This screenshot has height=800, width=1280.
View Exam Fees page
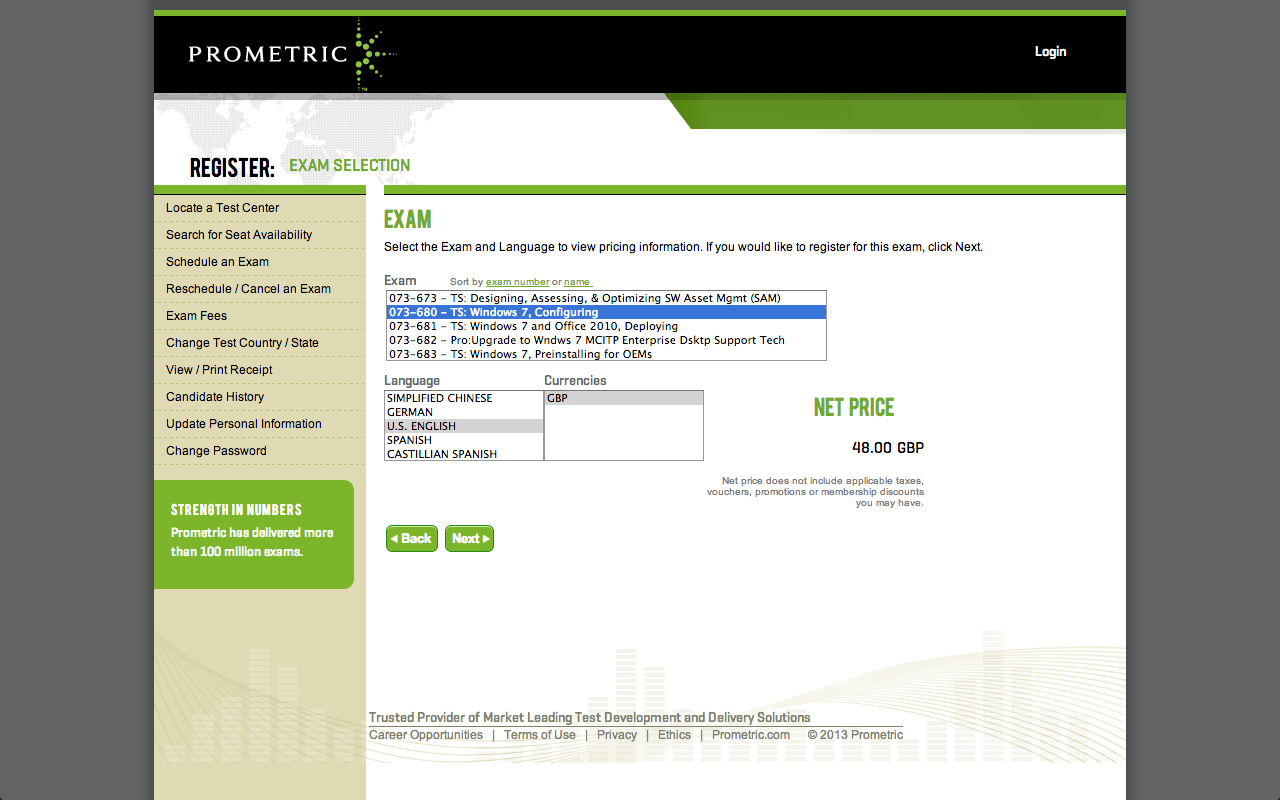tap(196, 316)
